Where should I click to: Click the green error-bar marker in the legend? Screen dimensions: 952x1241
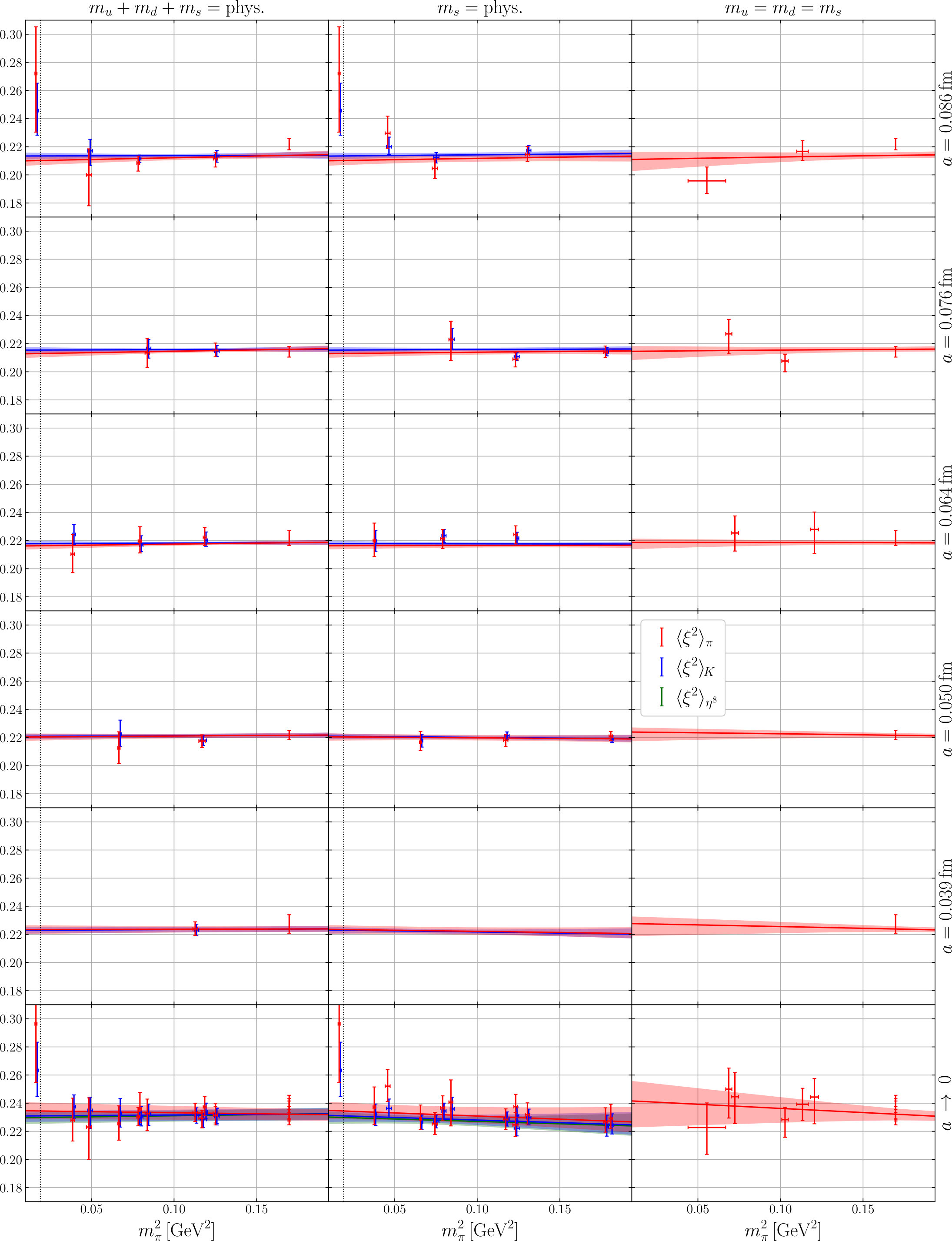click(661, 697)
